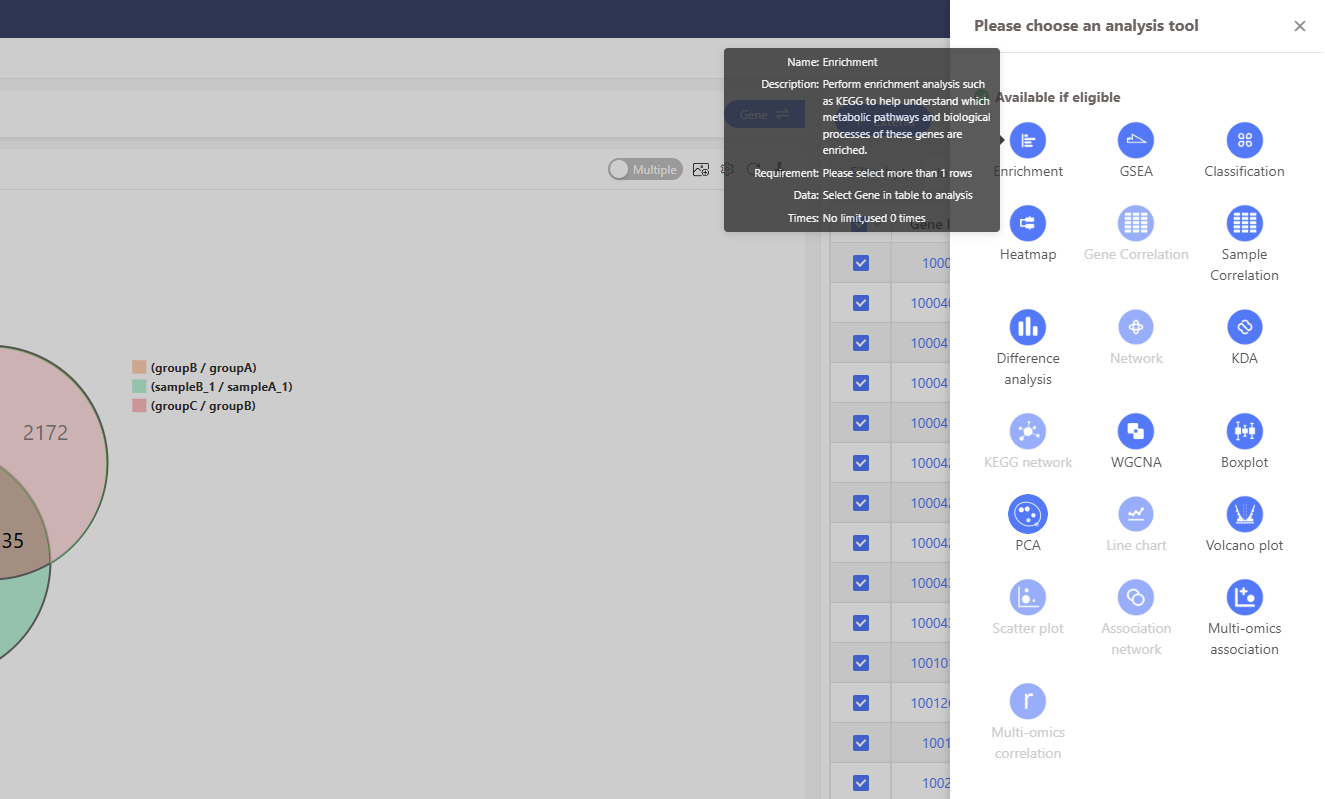Click the (groupB / groupA) legend swatch
Viewport: 1325px width, 799px height.
click(139, 368)
